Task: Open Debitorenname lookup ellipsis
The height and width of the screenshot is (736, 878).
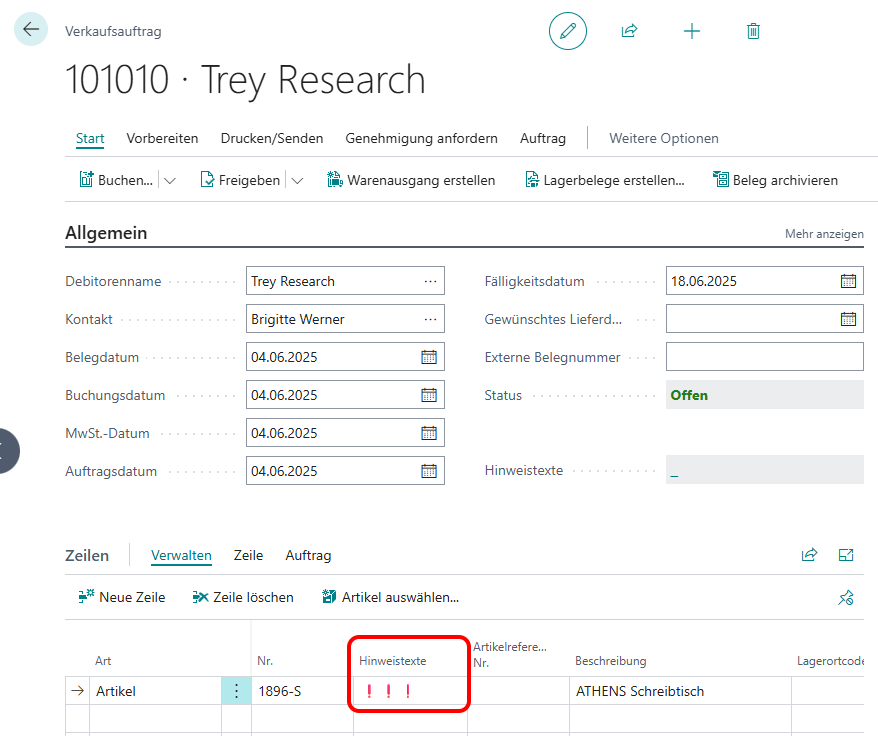Action: pyautogui.click(x=430, y=281)
